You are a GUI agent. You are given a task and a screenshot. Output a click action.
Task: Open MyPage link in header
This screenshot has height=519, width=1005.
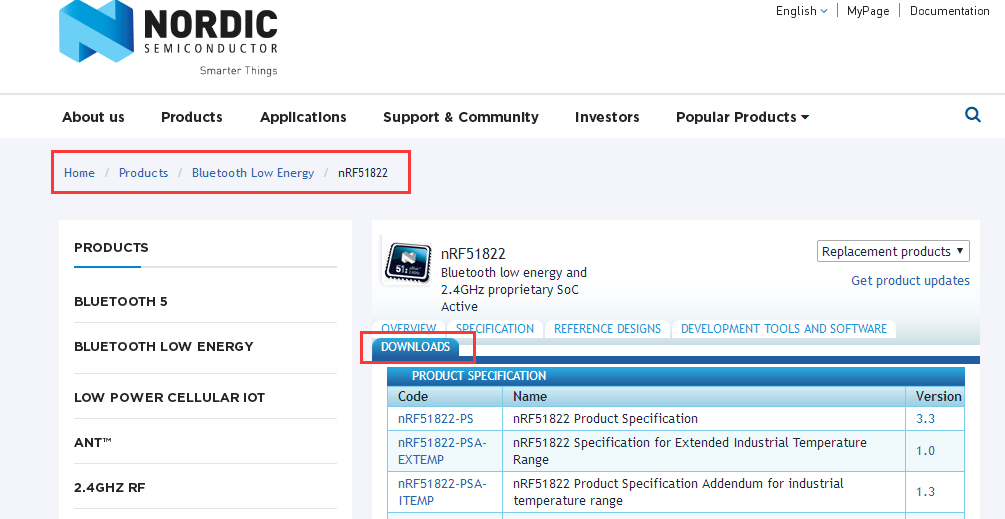click(x=867, y=11)
